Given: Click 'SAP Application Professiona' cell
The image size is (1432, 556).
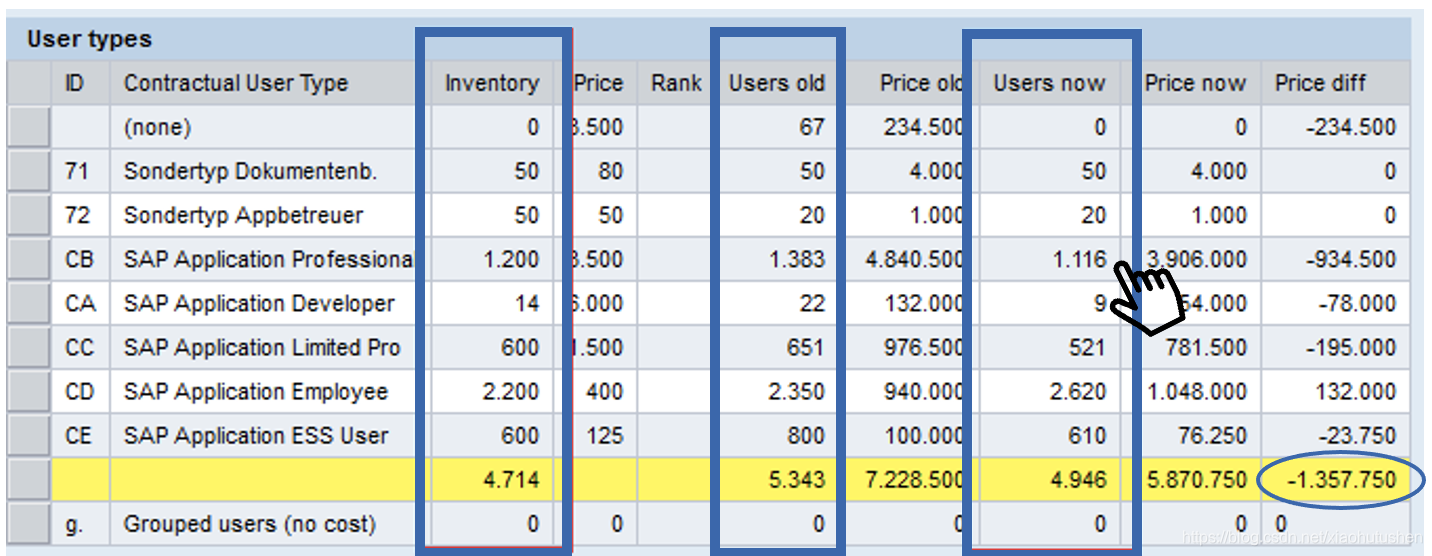Looking at the screenshot, I should point(263,259).
